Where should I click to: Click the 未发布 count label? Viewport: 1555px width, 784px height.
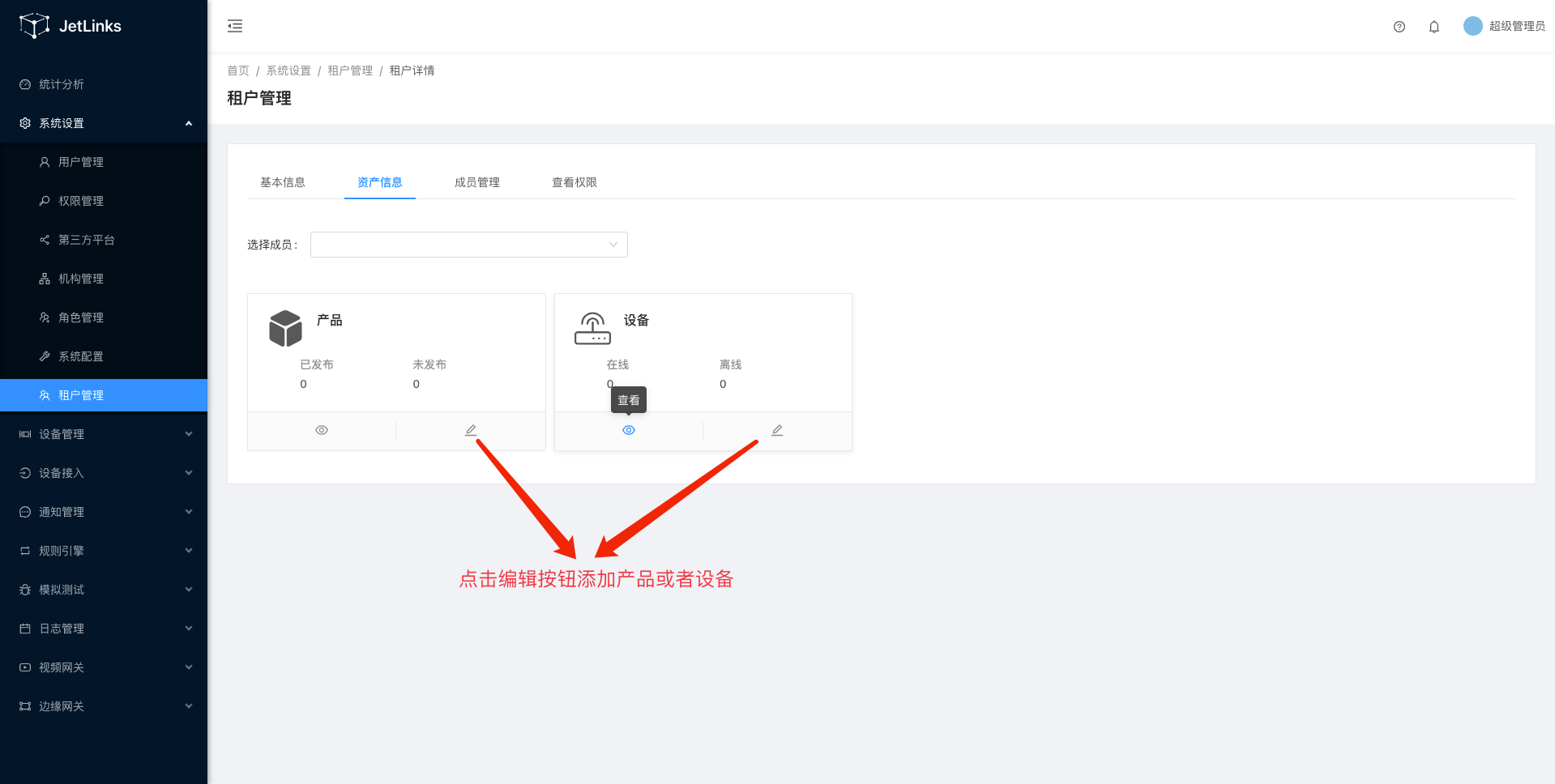point(429,364)
